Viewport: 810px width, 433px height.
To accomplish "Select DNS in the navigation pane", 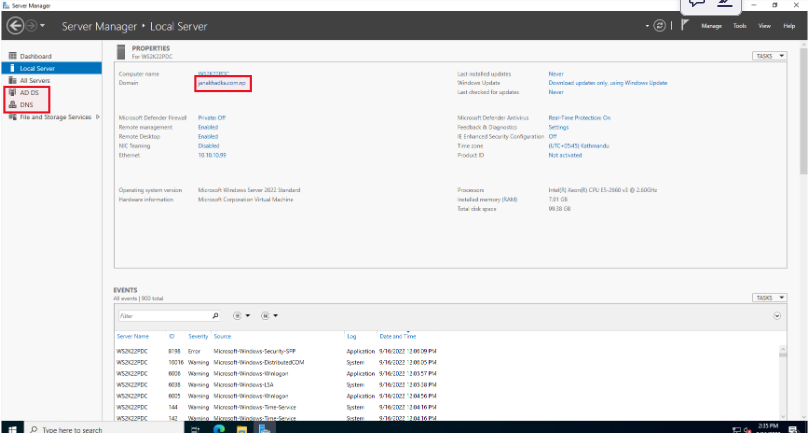I will point(26,104).
